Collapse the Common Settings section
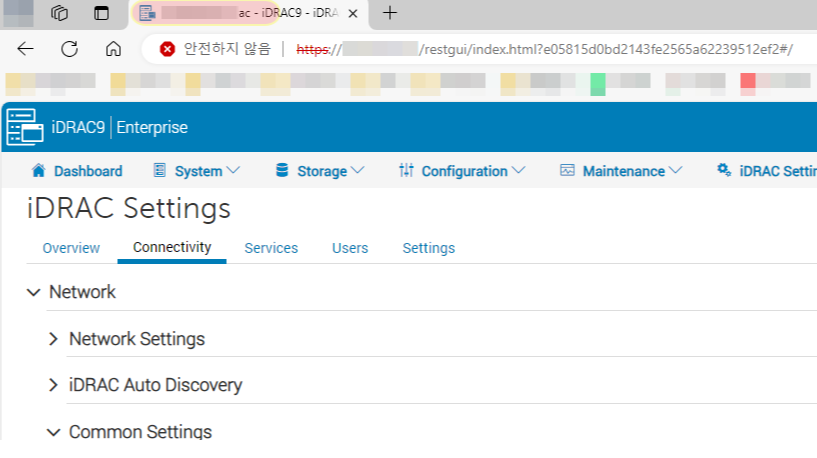 [53, 432]
